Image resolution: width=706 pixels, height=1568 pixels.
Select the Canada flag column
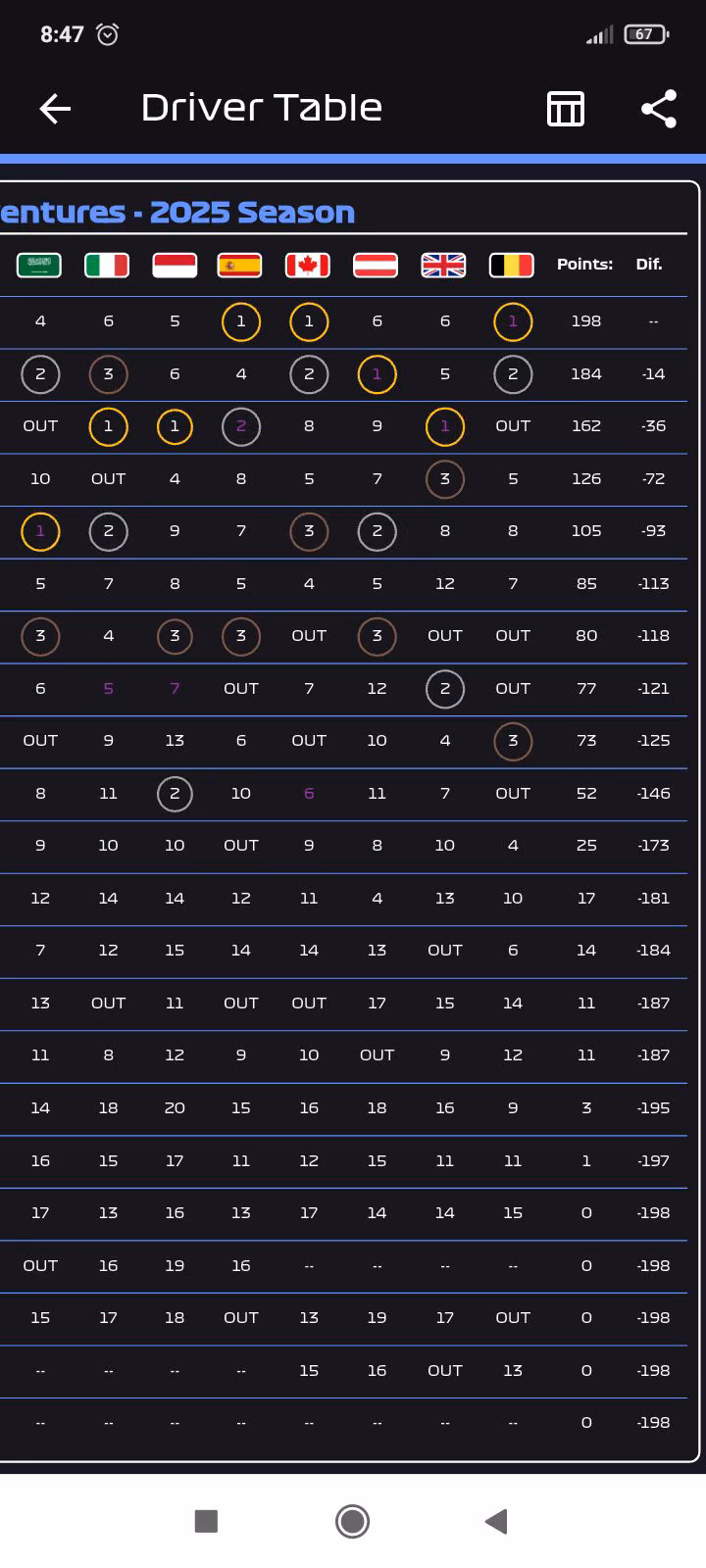308,265
